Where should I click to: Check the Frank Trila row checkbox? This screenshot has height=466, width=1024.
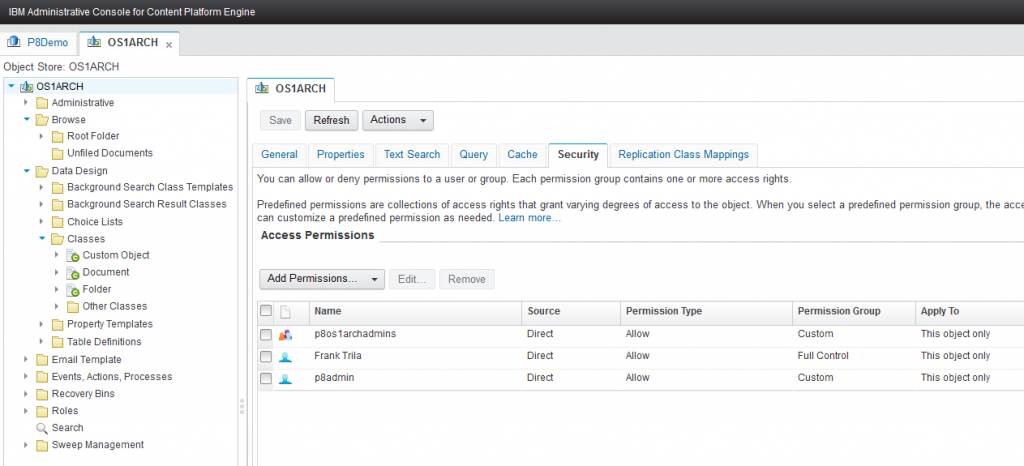(266, 356)
